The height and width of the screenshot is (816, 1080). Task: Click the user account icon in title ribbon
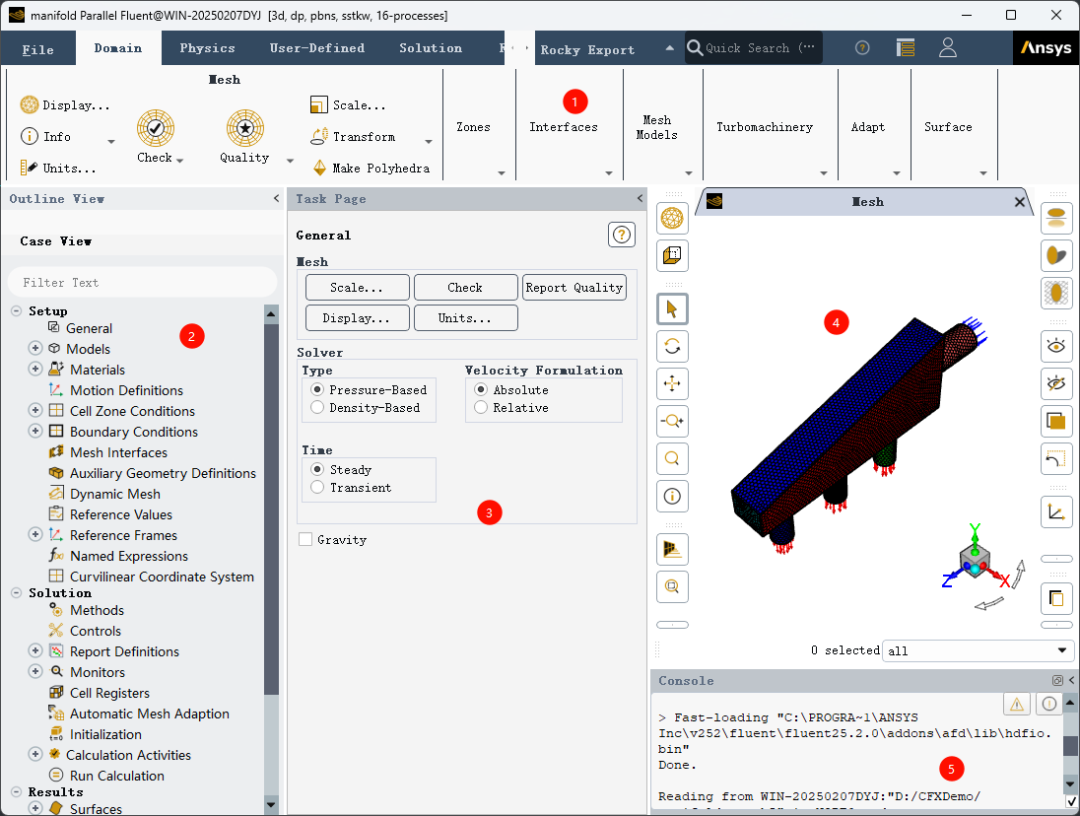(948, 48)
